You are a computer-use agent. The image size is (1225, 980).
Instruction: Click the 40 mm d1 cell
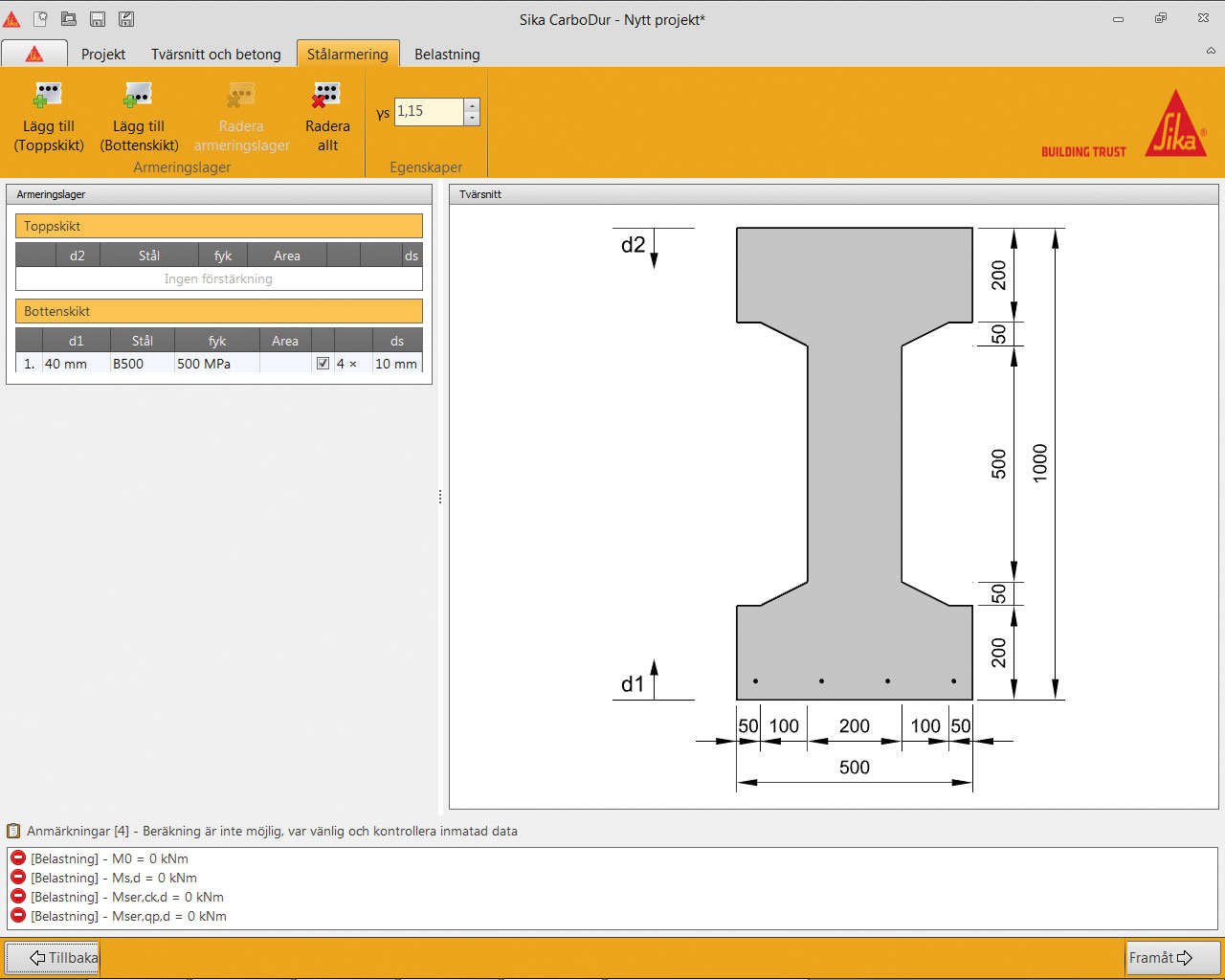click(76, 364)
